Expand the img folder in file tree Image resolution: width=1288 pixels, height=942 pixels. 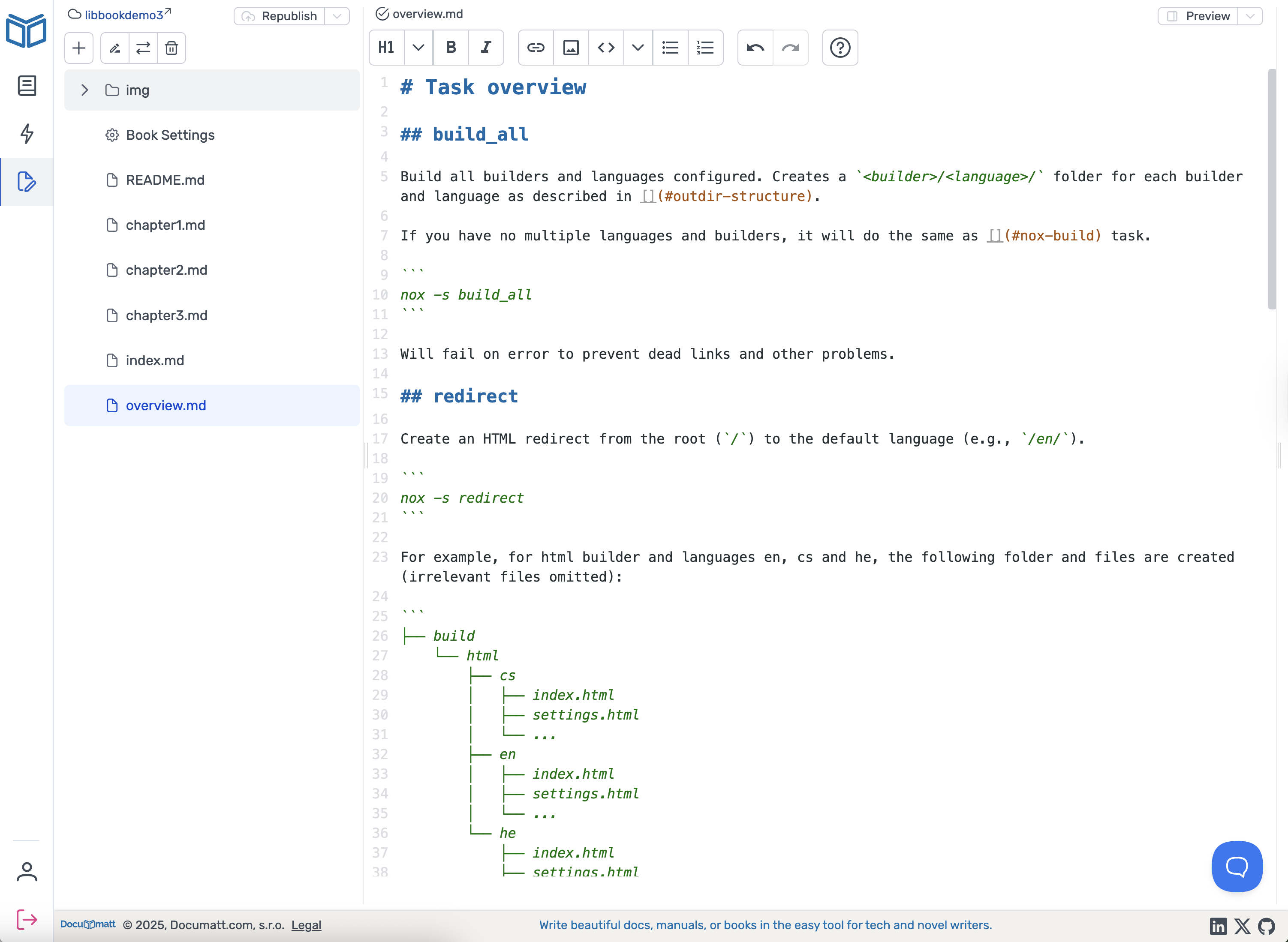84,90
